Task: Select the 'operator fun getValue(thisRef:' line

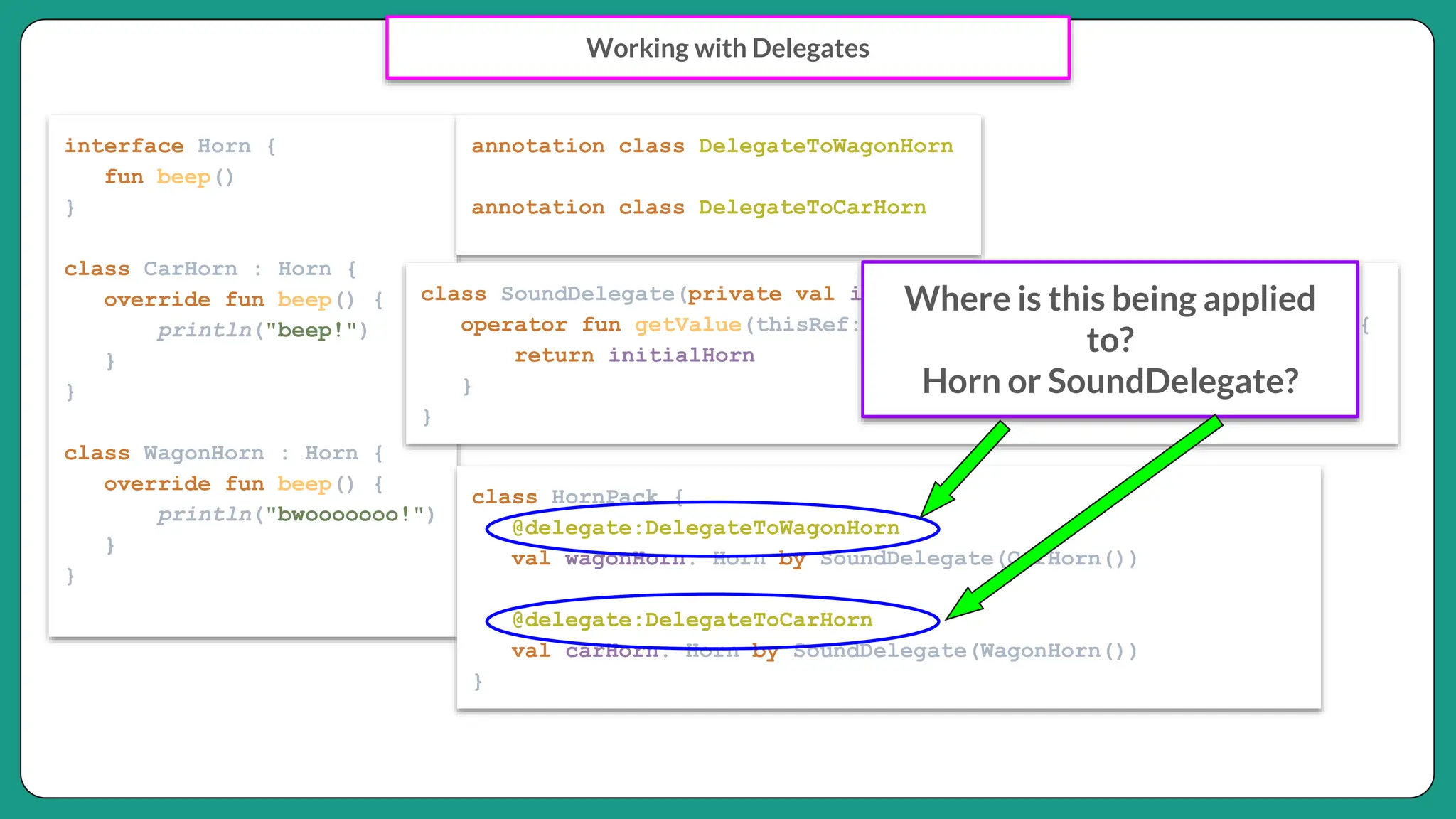Action: [x=660, y=324]
